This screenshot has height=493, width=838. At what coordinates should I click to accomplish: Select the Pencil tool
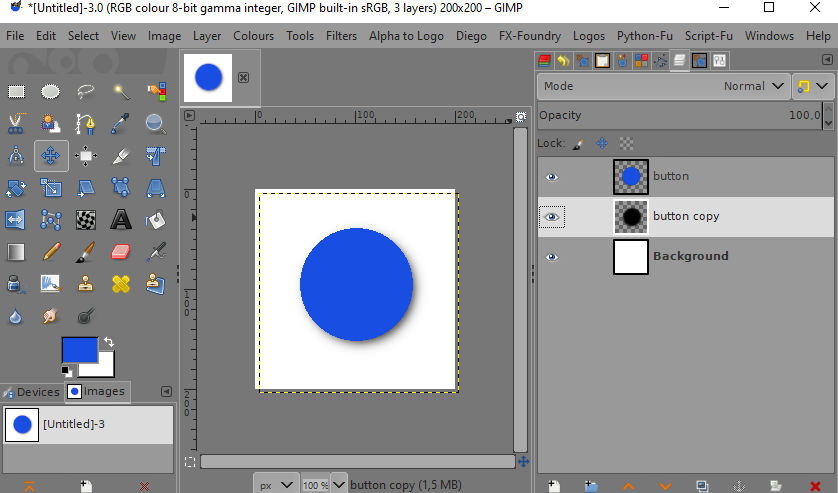tap(51, 251)
